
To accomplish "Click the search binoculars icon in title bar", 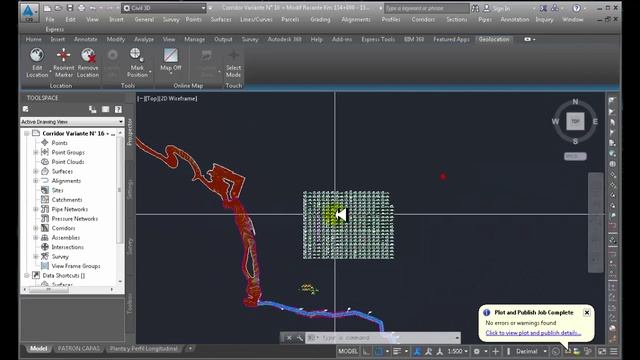I will 476,8.
